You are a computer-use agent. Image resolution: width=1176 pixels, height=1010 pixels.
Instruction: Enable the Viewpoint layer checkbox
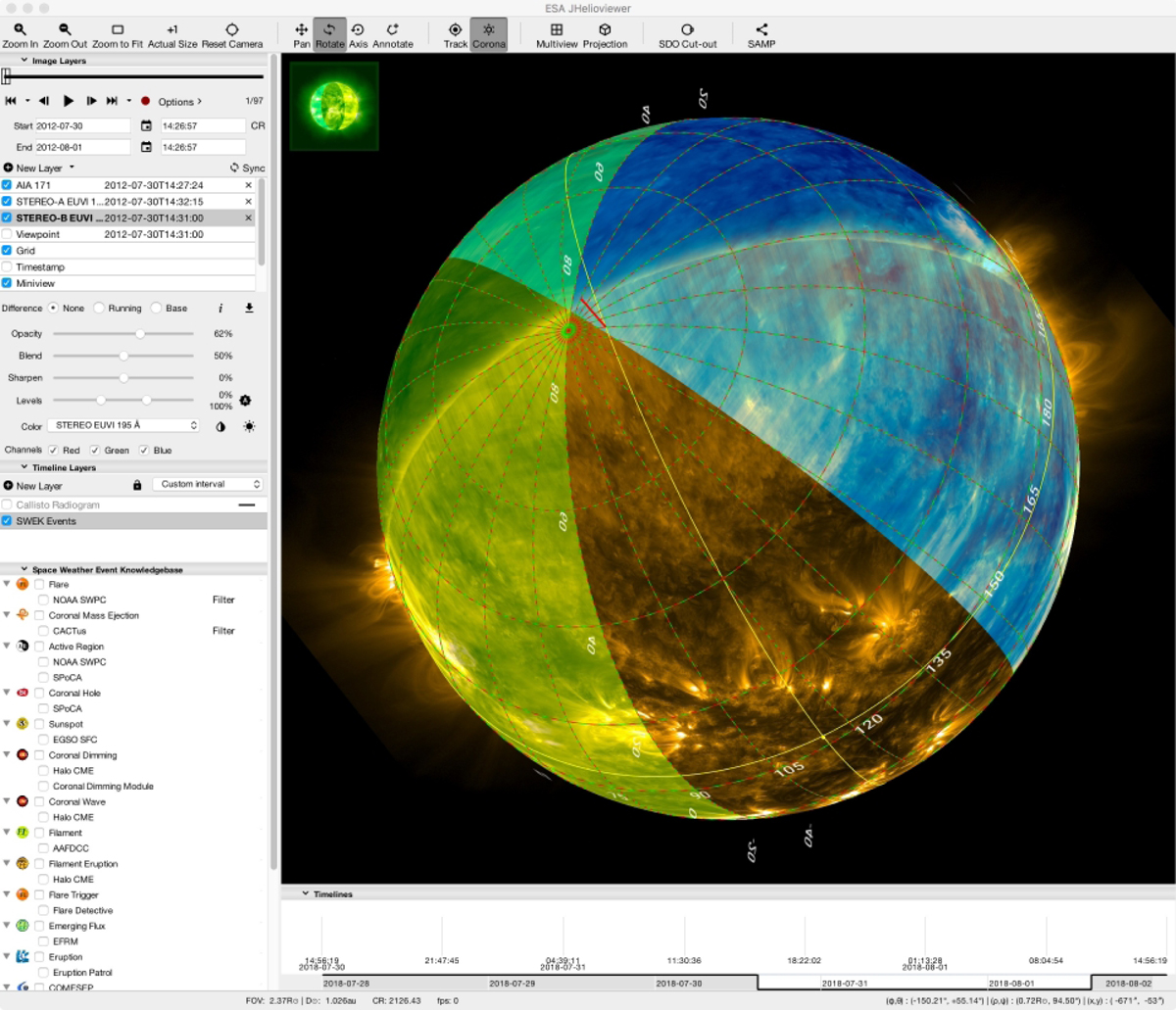coord(8,235)
